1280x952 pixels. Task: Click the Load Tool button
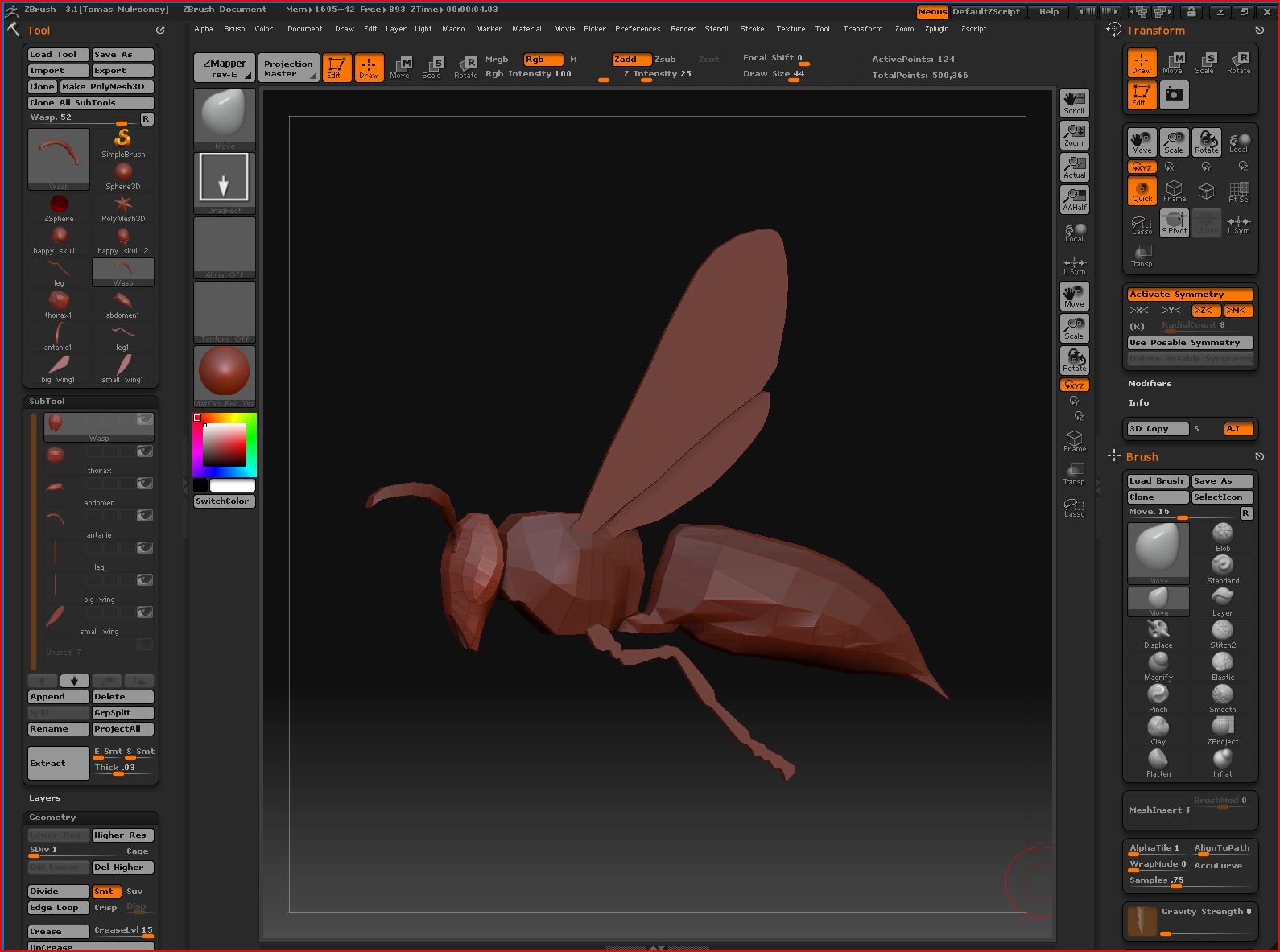click(58, 55)
